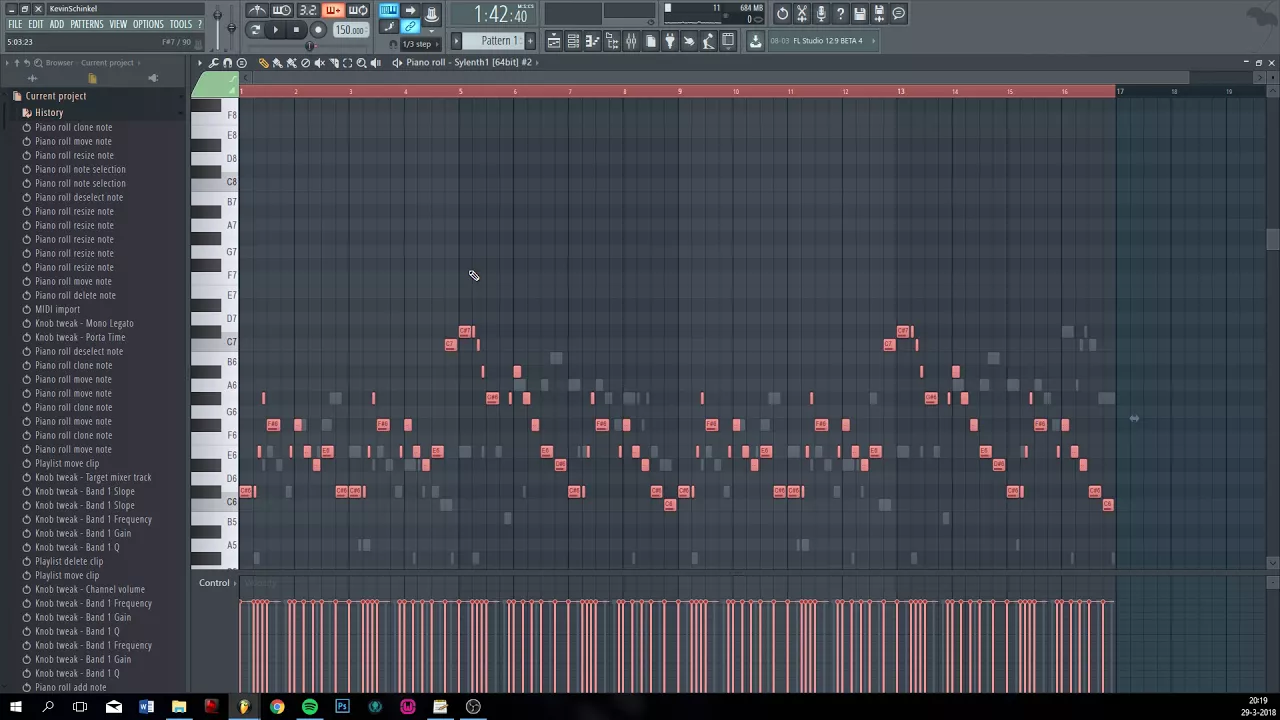Image resolution: width=1280 pixels, height=720 pixels.
Task: Open the Mixer icon
Action: (x=631, y=41)
